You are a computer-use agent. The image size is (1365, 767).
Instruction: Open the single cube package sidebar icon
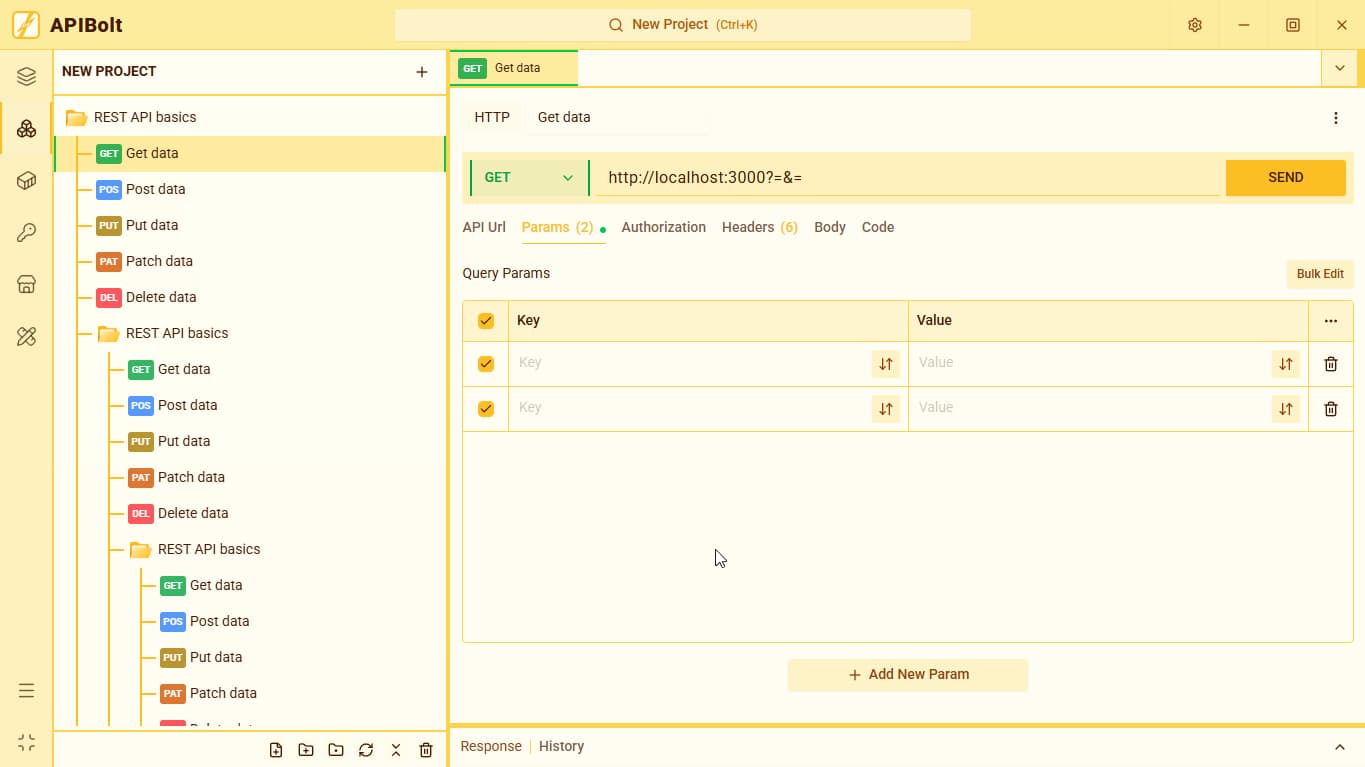[x=27, y=181]
